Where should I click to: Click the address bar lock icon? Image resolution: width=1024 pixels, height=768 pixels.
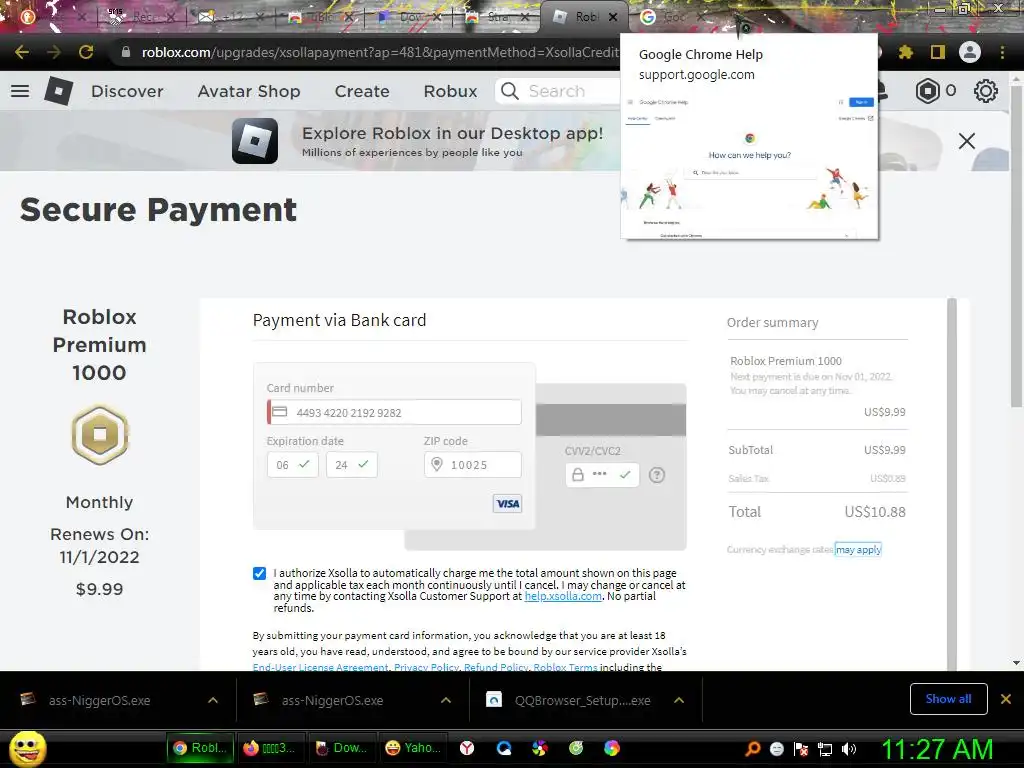point(125,52)
